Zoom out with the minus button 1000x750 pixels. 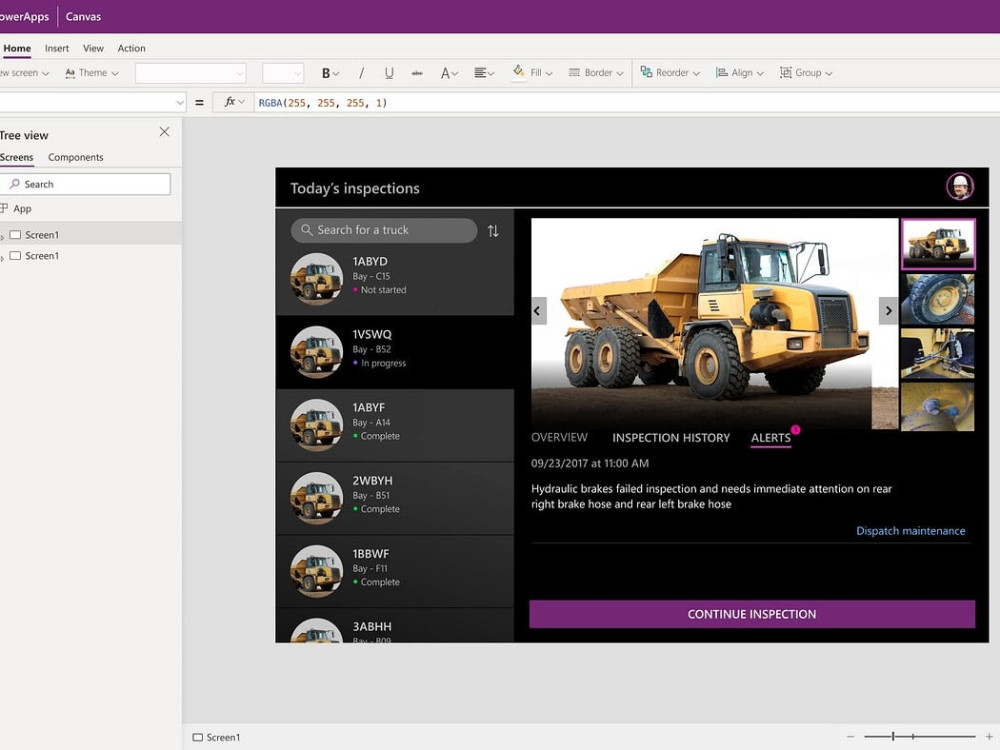pos(850,737)
